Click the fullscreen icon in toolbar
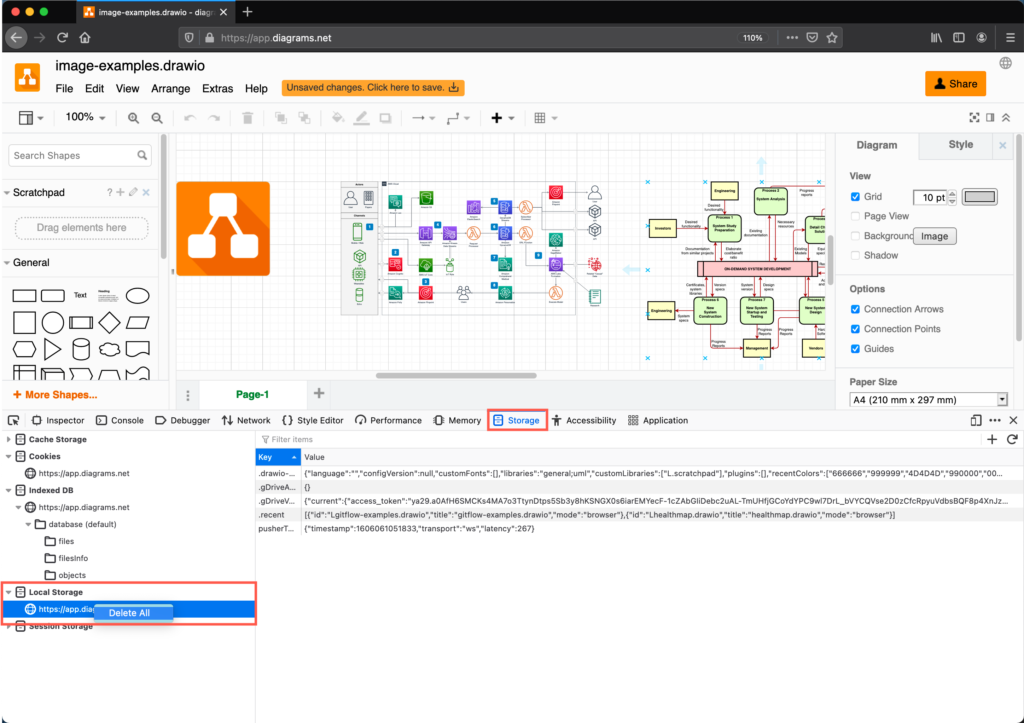The width and height of the screenshot is (1024, 723). (974, 118)
